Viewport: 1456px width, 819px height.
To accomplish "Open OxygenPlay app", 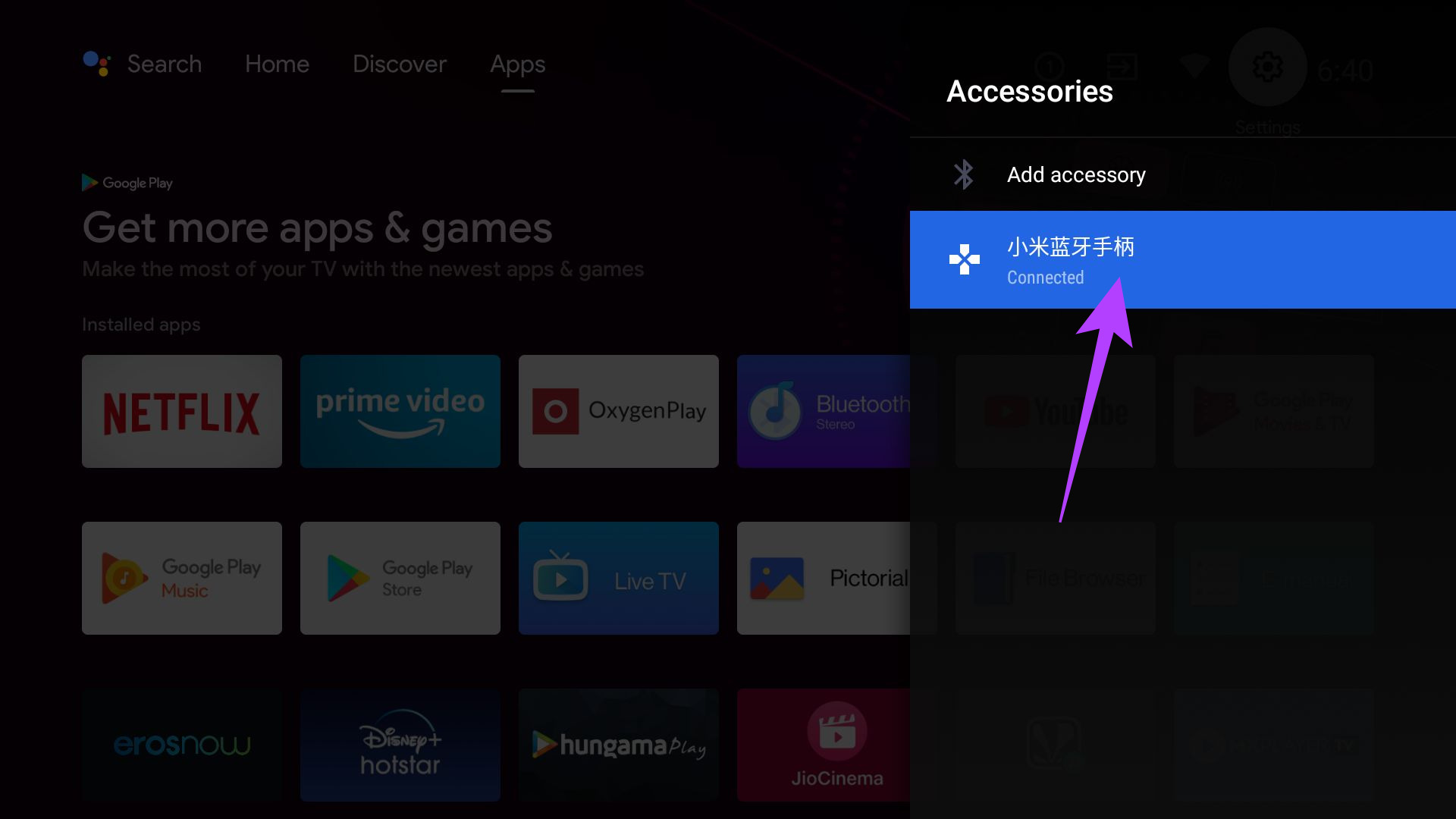I will pyautogui.click(x=619, y=411).
